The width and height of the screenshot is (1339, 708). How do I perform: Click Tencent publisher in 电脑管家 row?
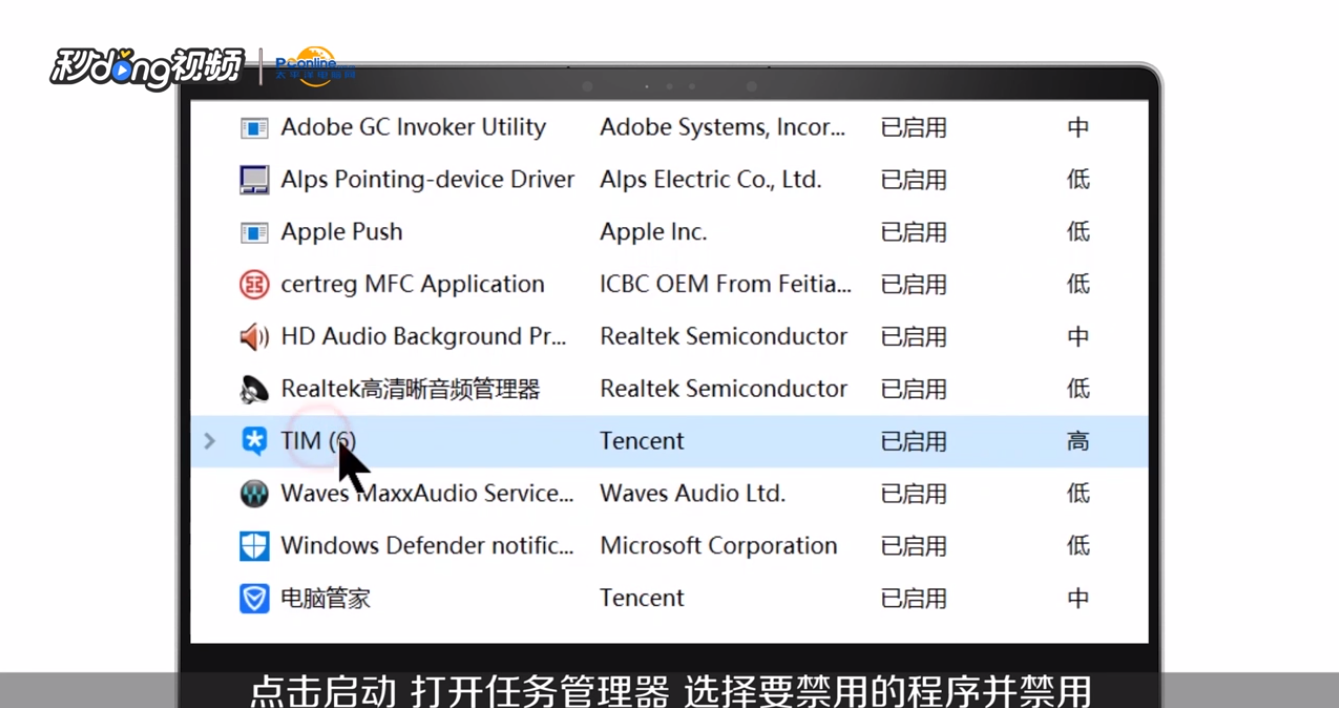(x=642, y=598)
